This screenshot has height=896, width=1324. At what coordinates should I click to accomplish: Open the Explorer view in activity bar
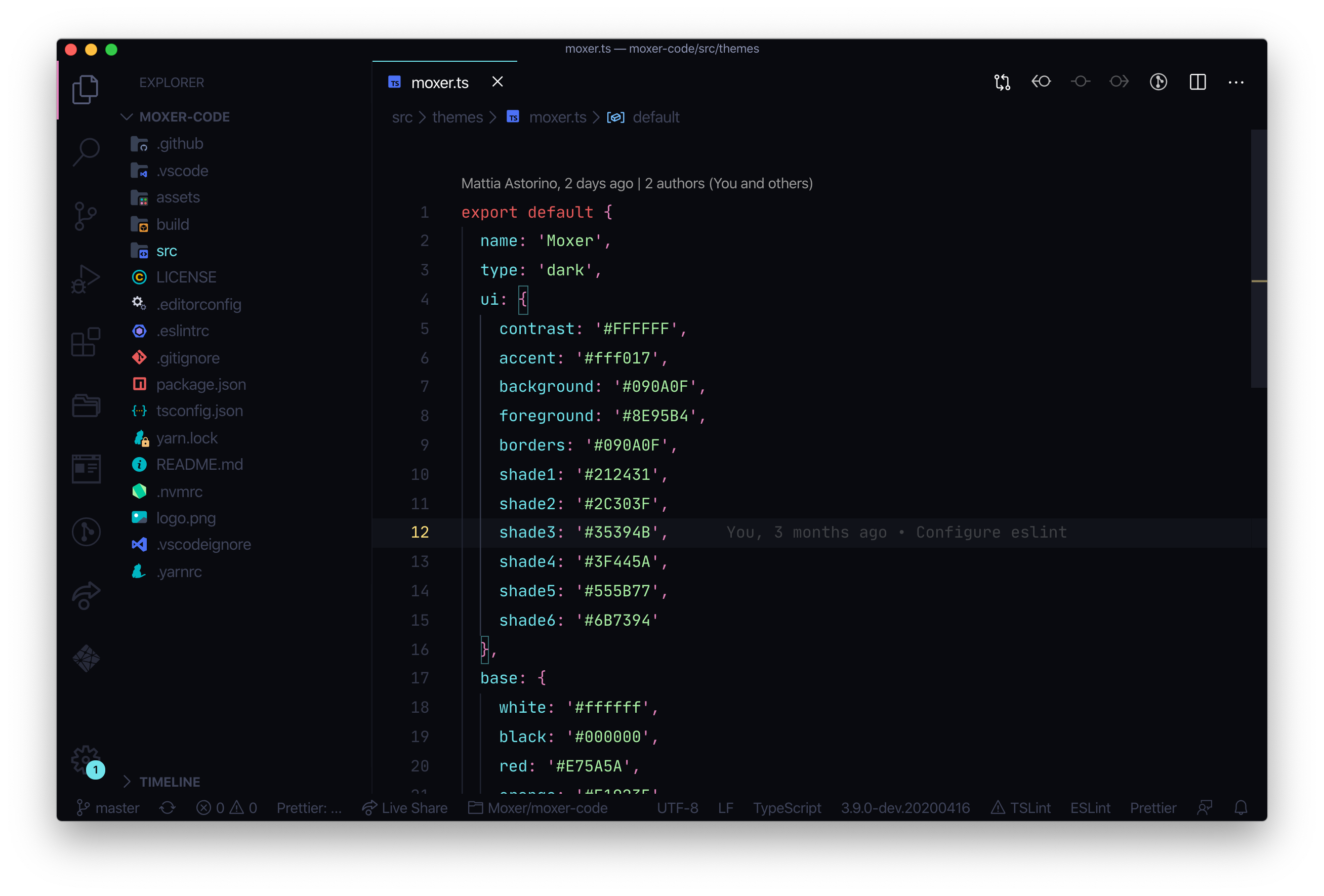point(86,90)
